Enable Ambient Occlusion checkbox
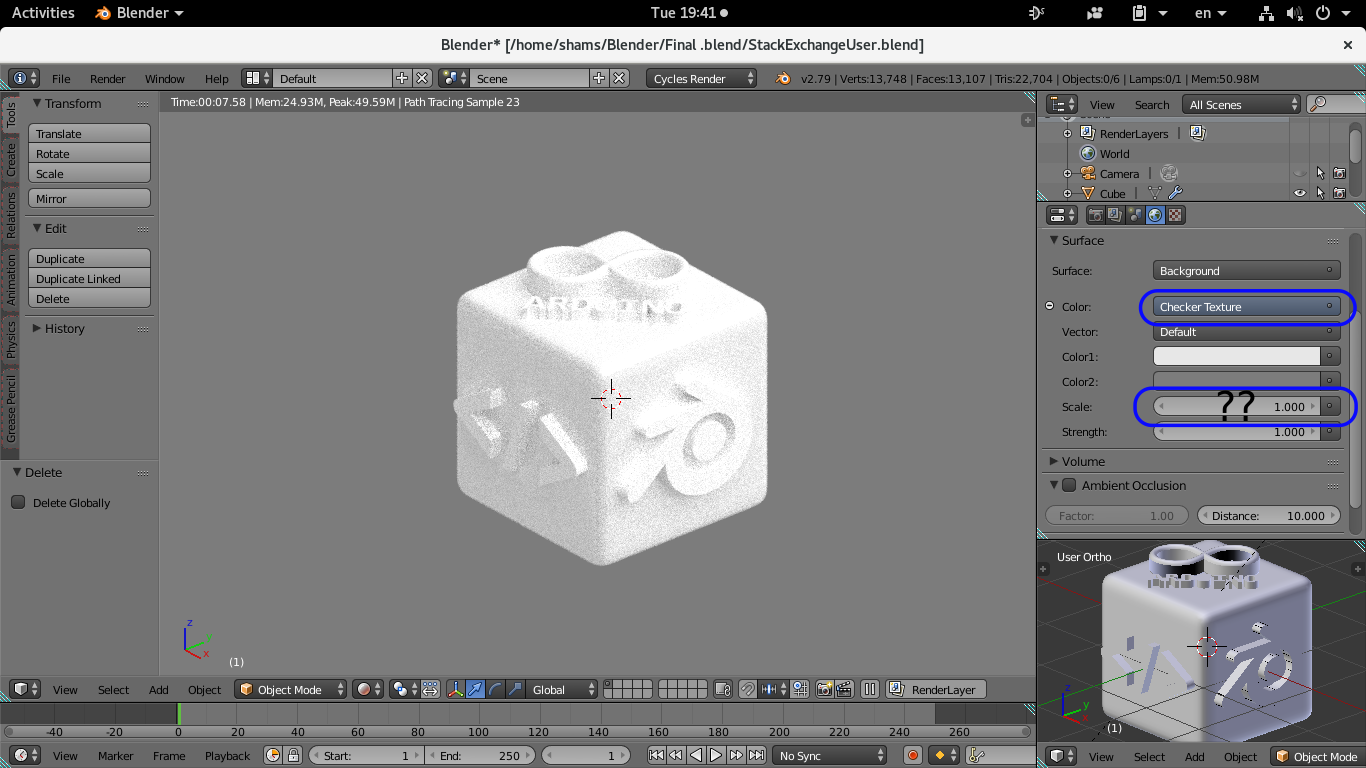 1069,485
